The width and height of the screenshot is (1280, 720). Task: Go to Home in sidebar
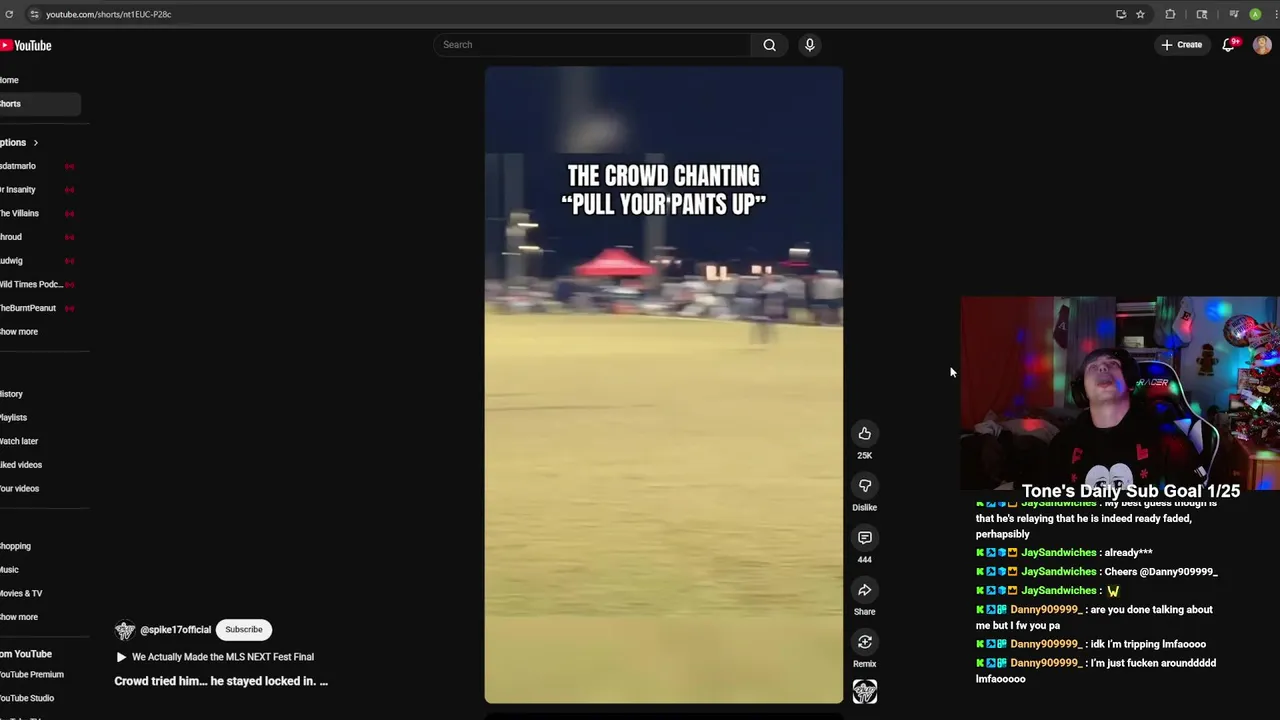(x=9, y=80)
